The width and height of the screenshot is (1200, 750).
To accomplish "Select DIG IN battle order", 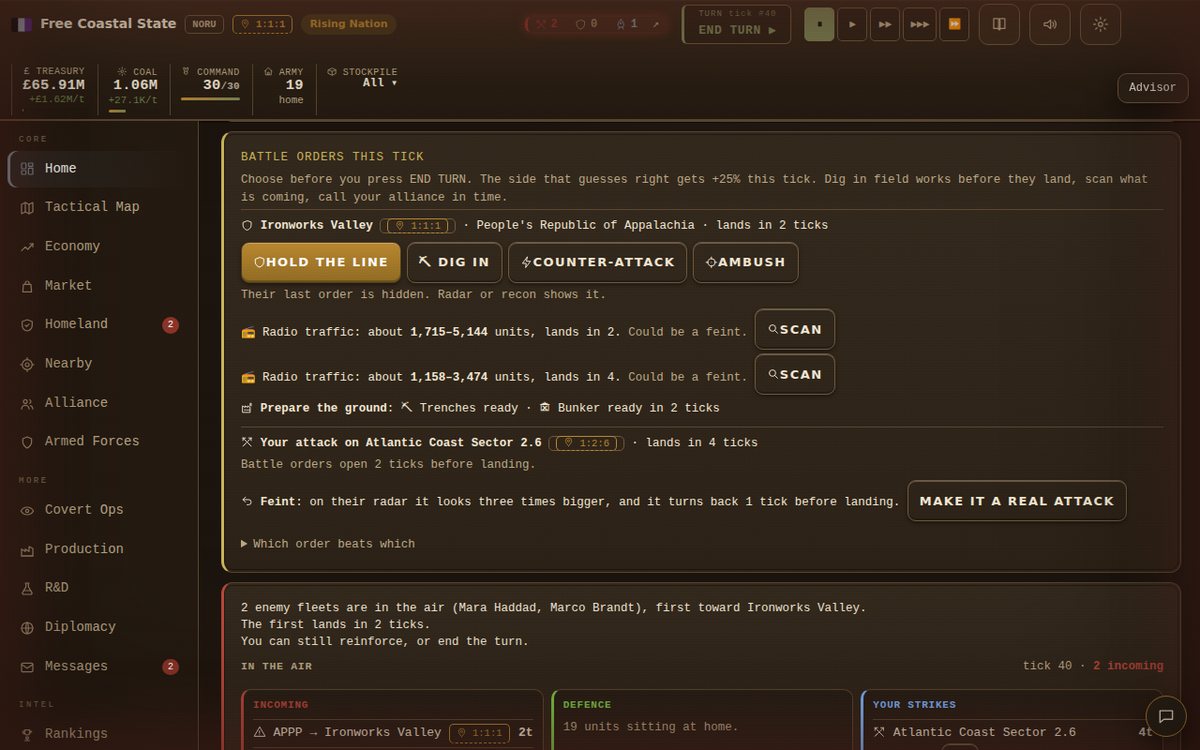I will click(454, 262).
